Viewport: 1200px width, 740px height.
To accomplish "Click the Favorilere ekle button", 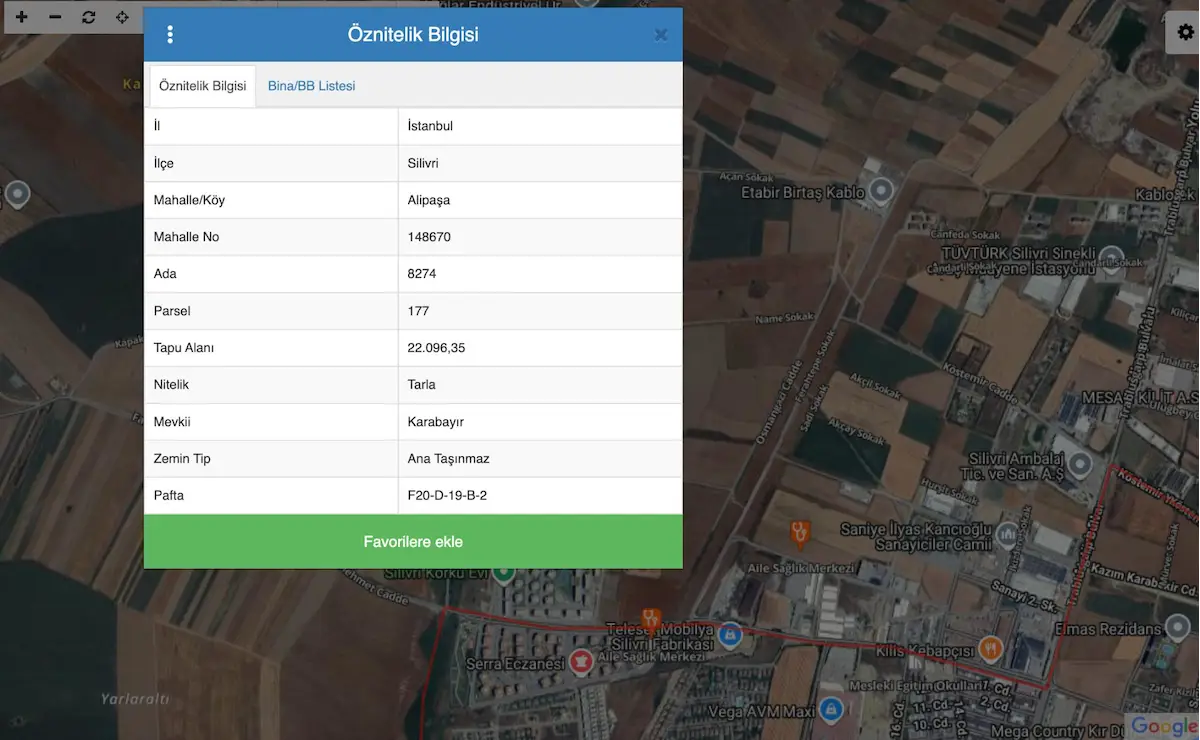I will (x=413, y=542).
